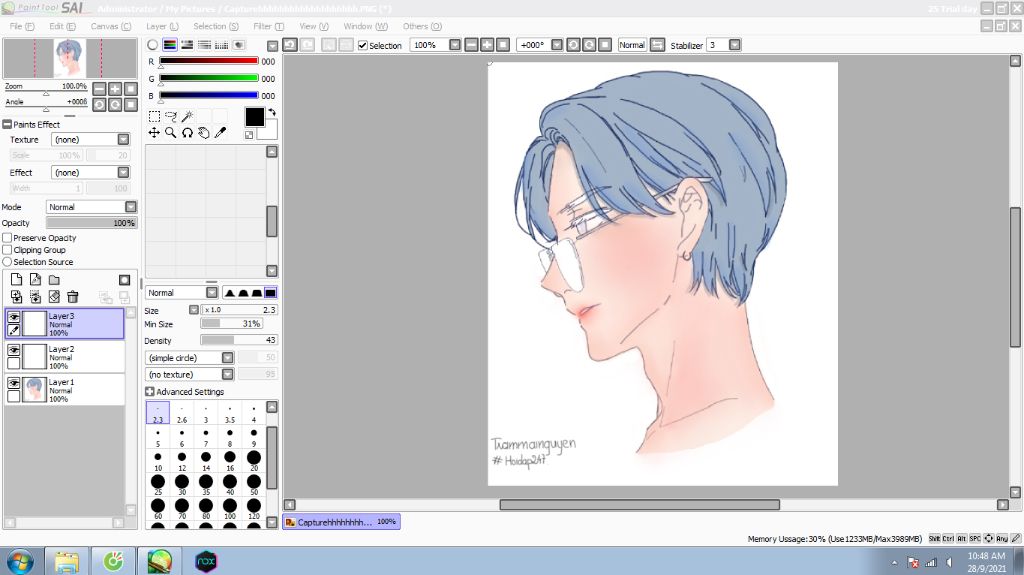Open the rotation angle +000° dropdown
This screenshot has height=575, width=1024.
coord(556,45)
